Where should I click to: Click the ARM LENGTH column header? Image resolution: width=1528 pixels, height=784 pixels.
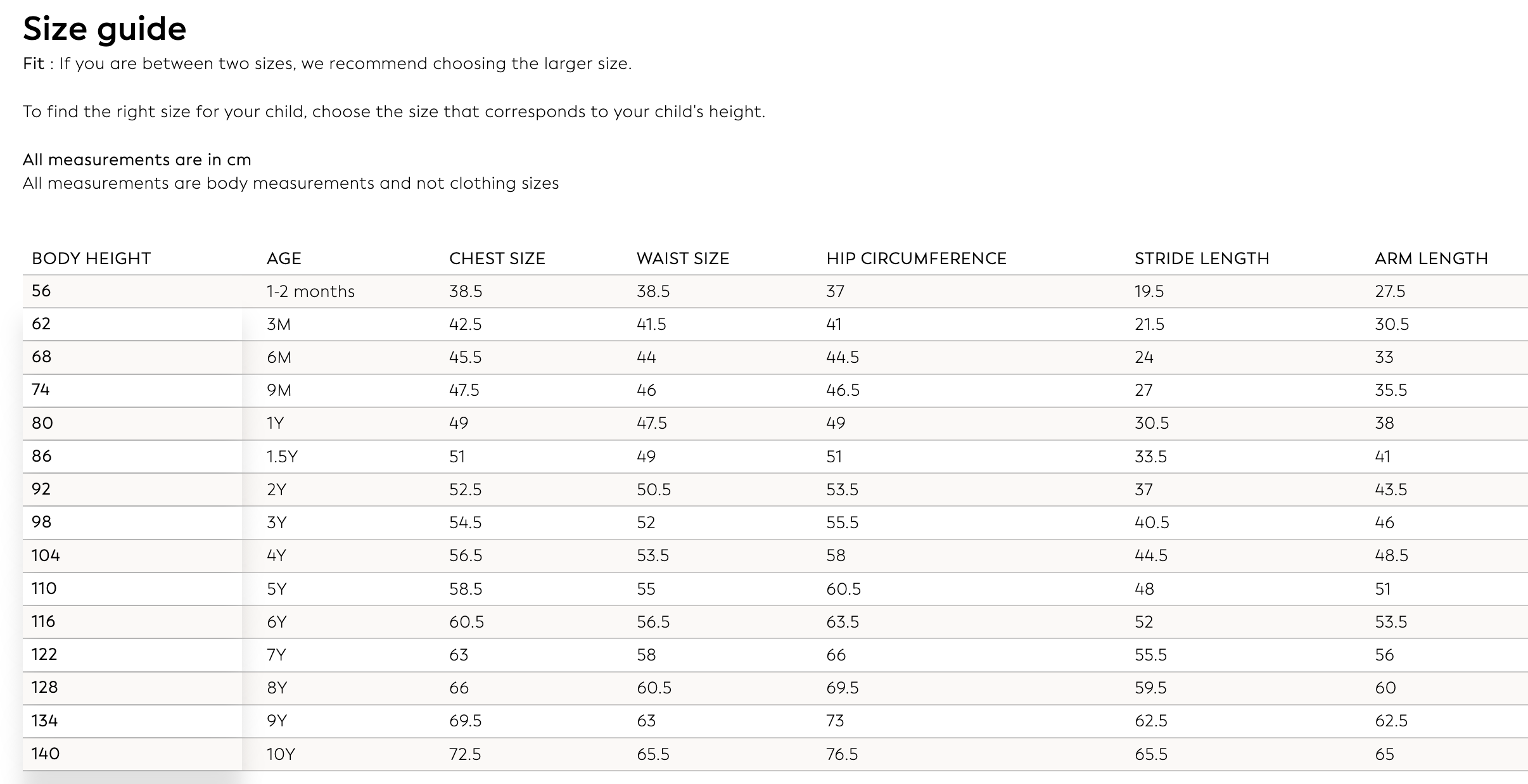point(1430,258)
